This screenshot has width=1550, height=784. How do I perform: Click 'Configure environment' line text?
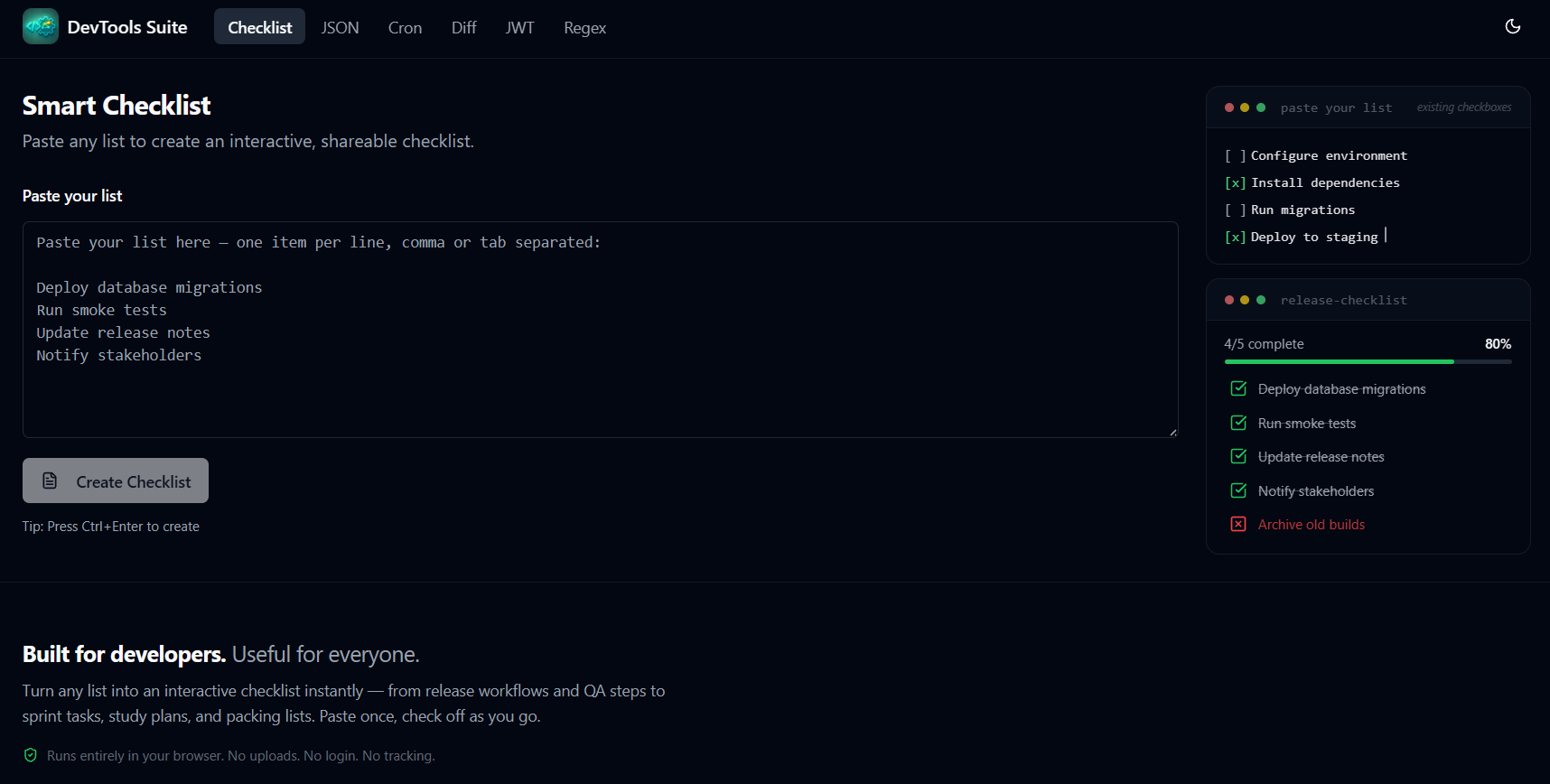click(x=1329, y=155)
